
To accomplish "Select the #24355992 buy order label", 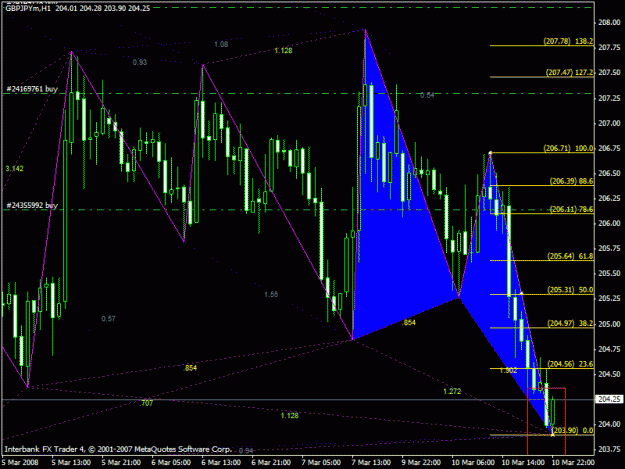I will tap(32, 205).
